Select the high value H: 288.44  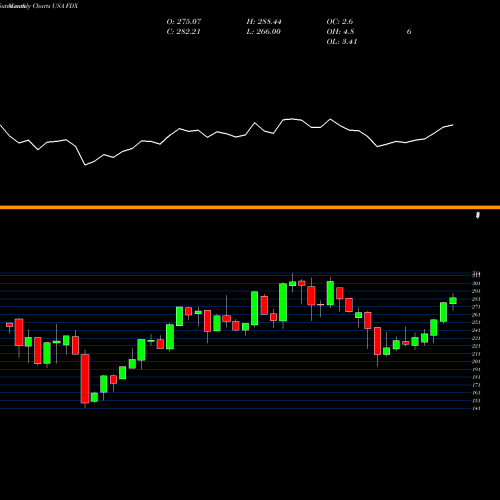pyautogui.click(x=264, y=22)
